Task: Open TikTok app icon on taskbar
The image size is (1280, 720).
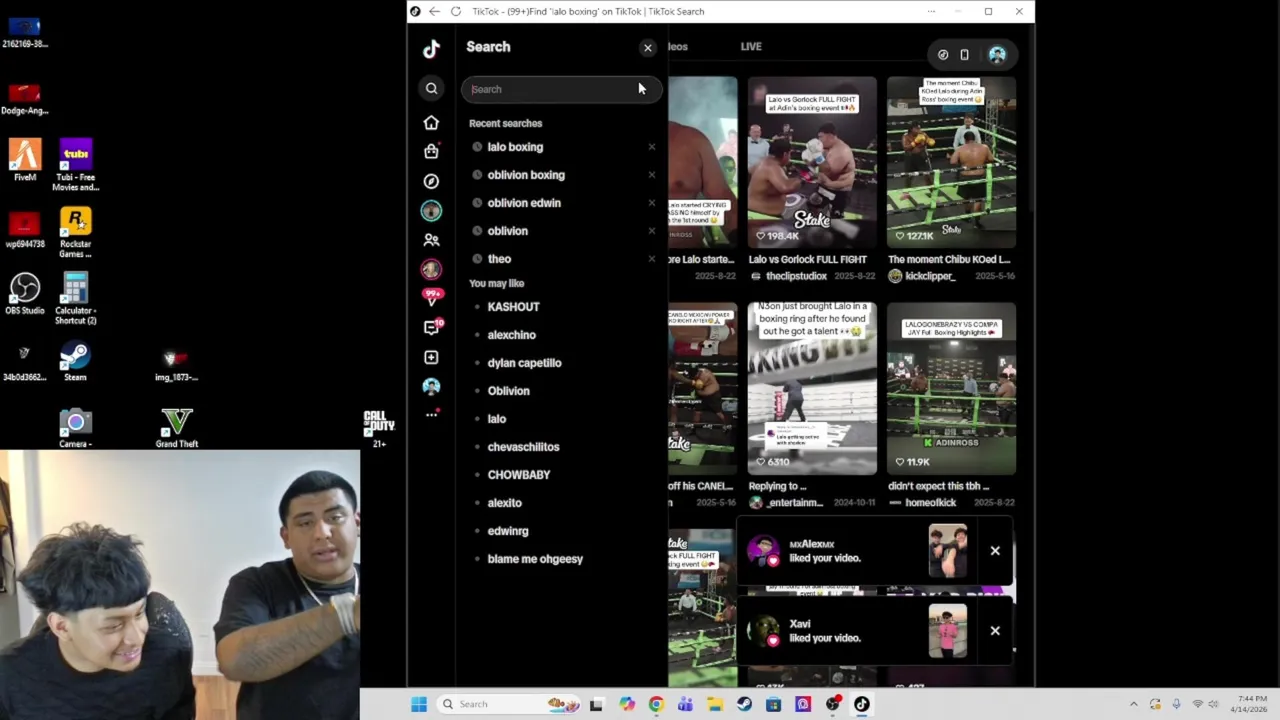Action: click(x=861, y=704)
